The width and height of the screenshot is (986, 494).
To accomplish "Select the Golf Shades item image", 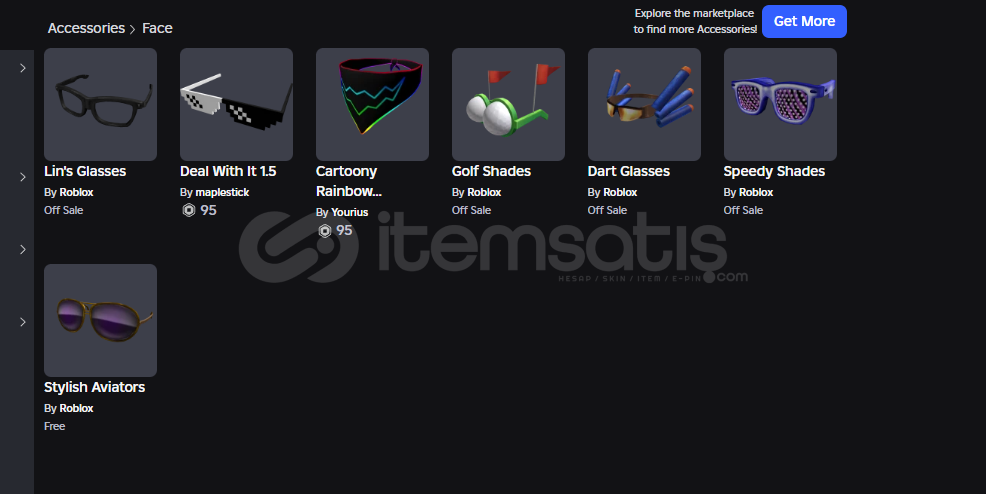I will click(x=508, y=104).
